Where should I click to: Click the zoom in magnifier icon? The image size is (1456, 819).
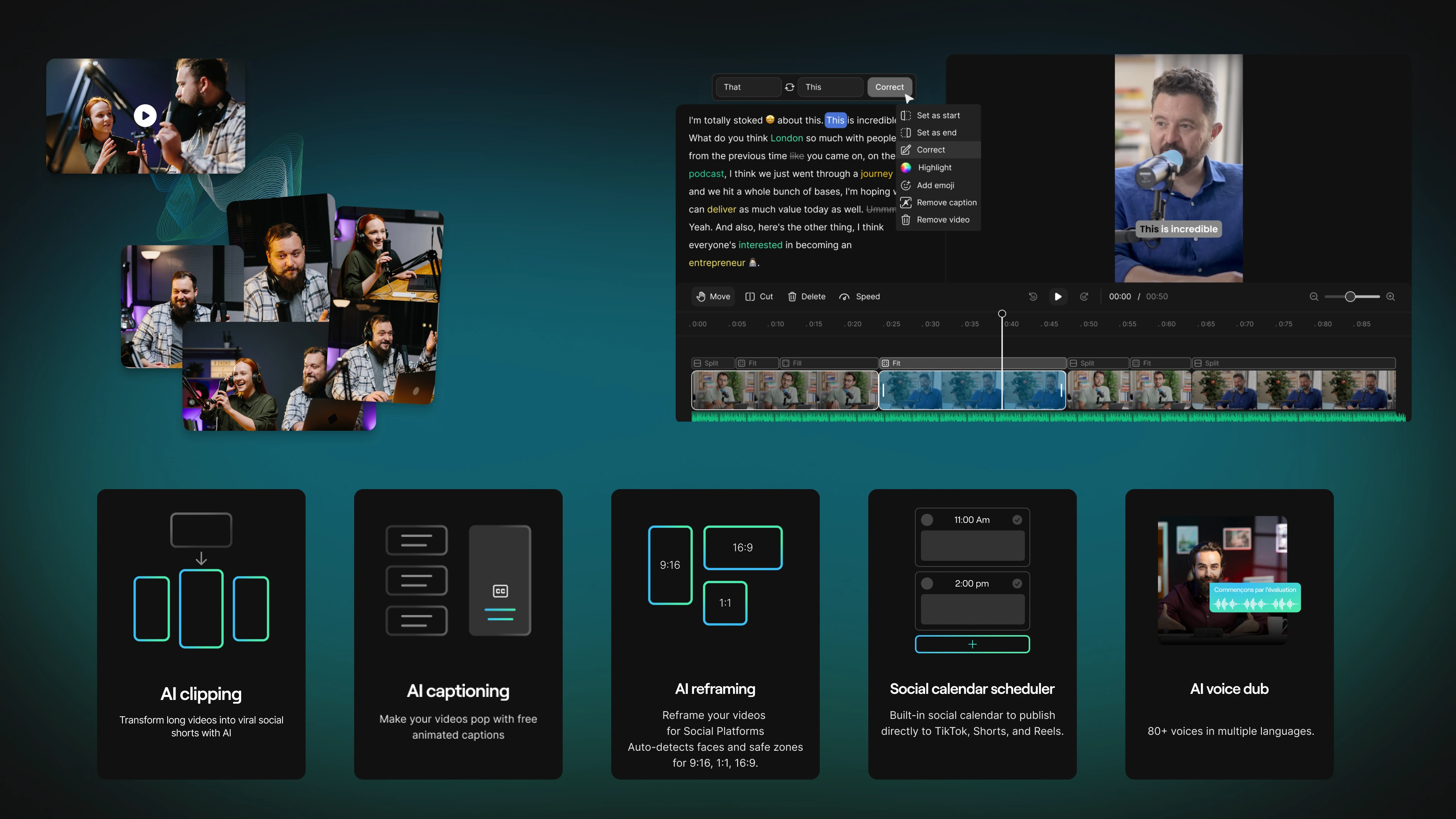point(1390,296)
